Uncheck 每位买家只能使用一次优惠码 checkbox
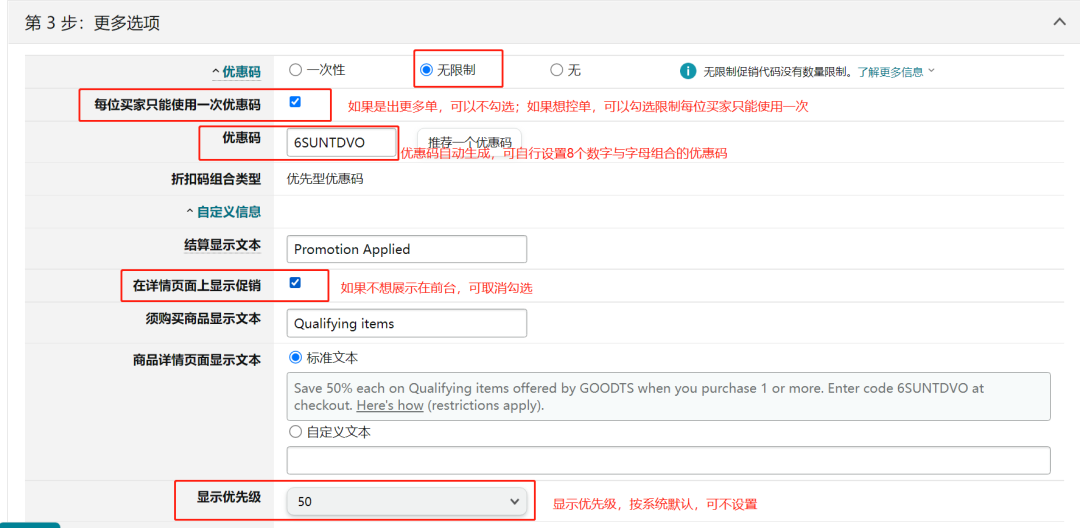Viewport: 1080px width, 528px height. click(x=295, y=102)
